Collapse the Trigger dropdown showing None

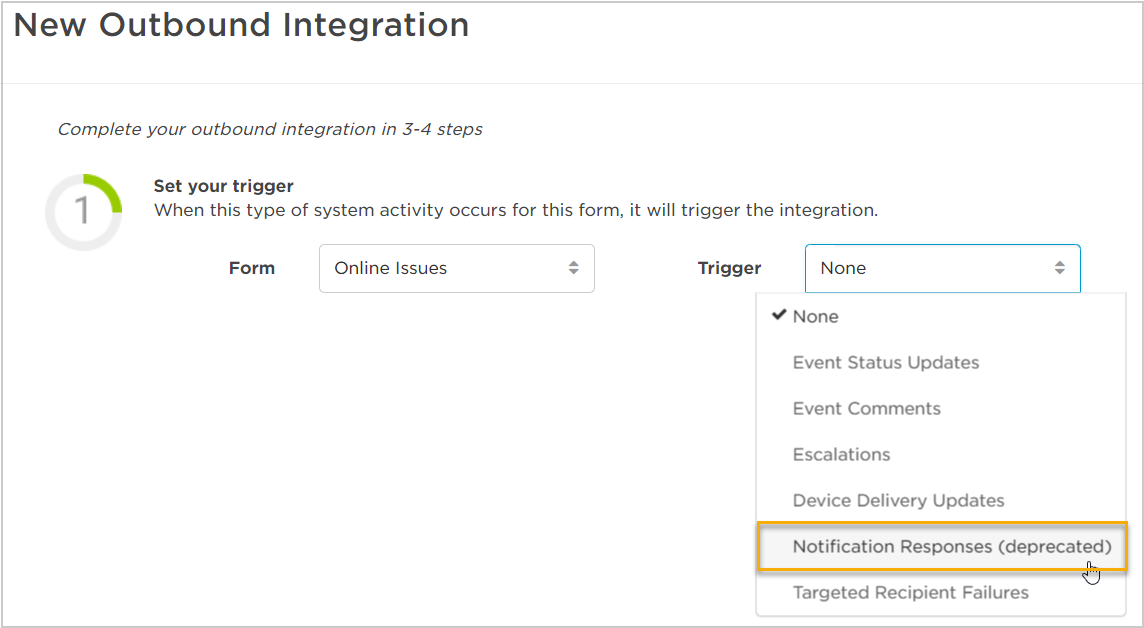(942, 268)
